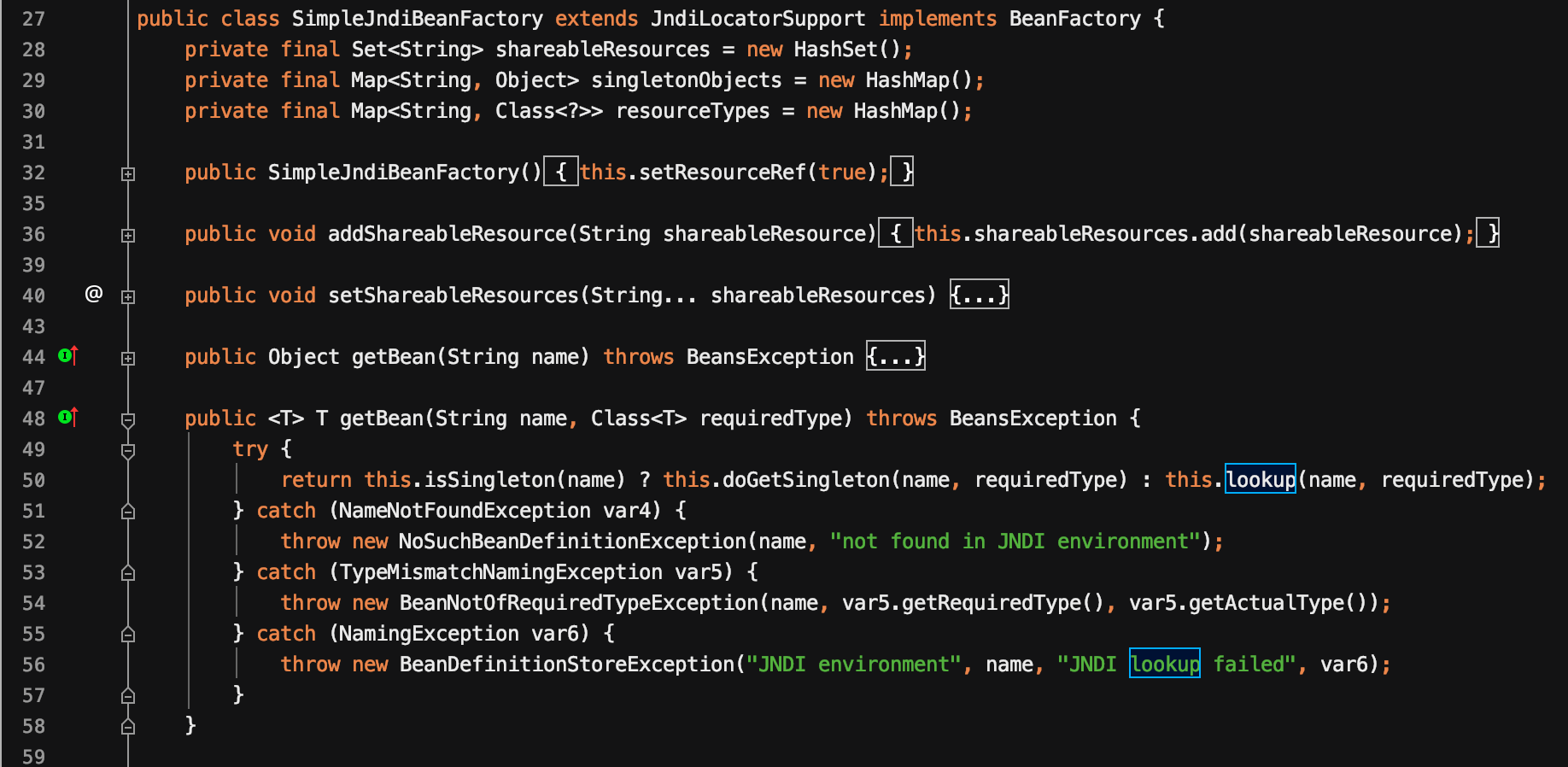Click fold end marker on line 51 catch
The image size is (1568, 767).
pos(128,512)
